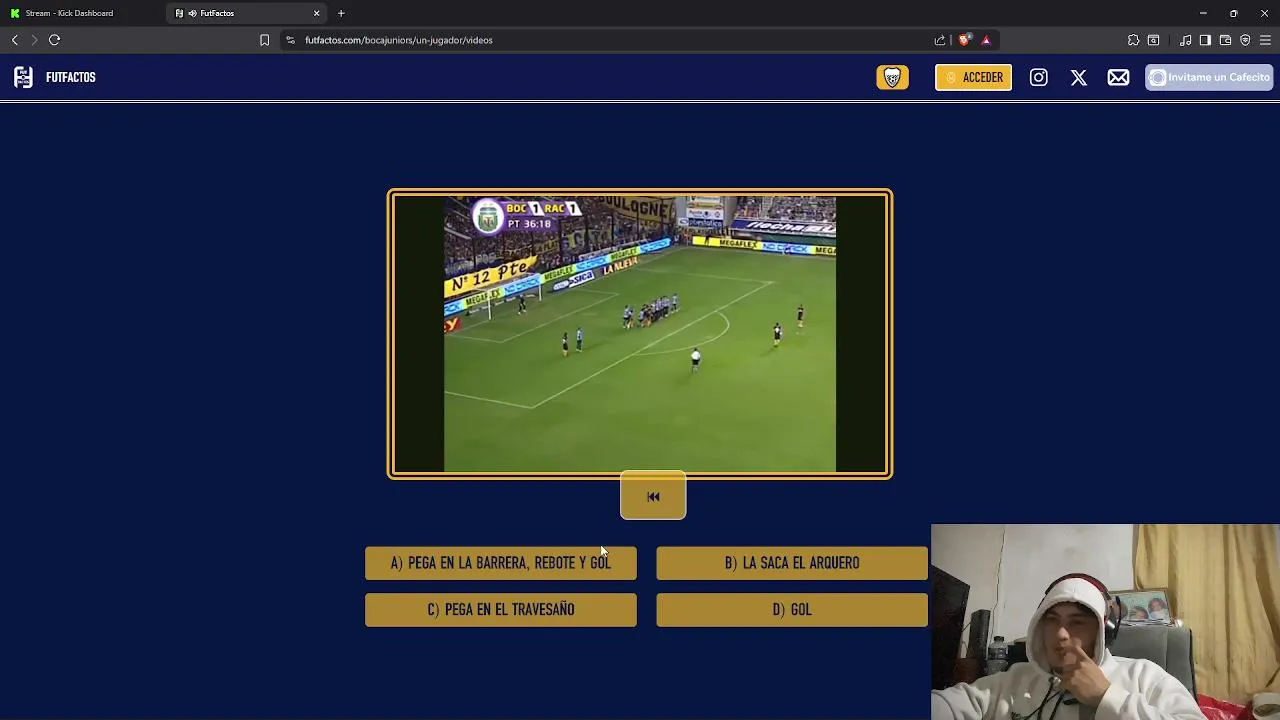
Task: Click the FutFactos logo icon
Action: 23,77
